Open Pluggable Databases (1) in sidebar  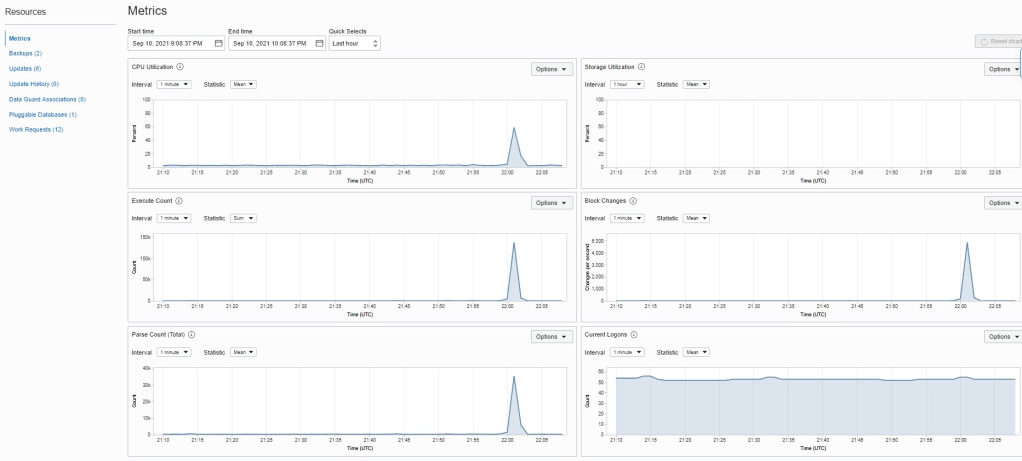pos(42,115)
